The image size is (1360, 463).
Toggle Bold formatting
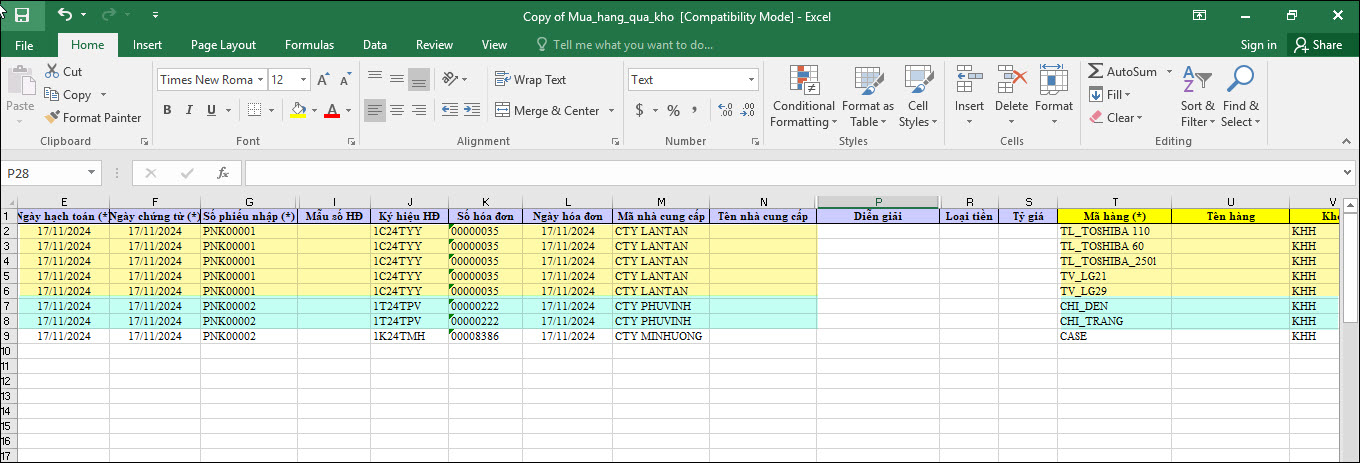coord(166,111)
